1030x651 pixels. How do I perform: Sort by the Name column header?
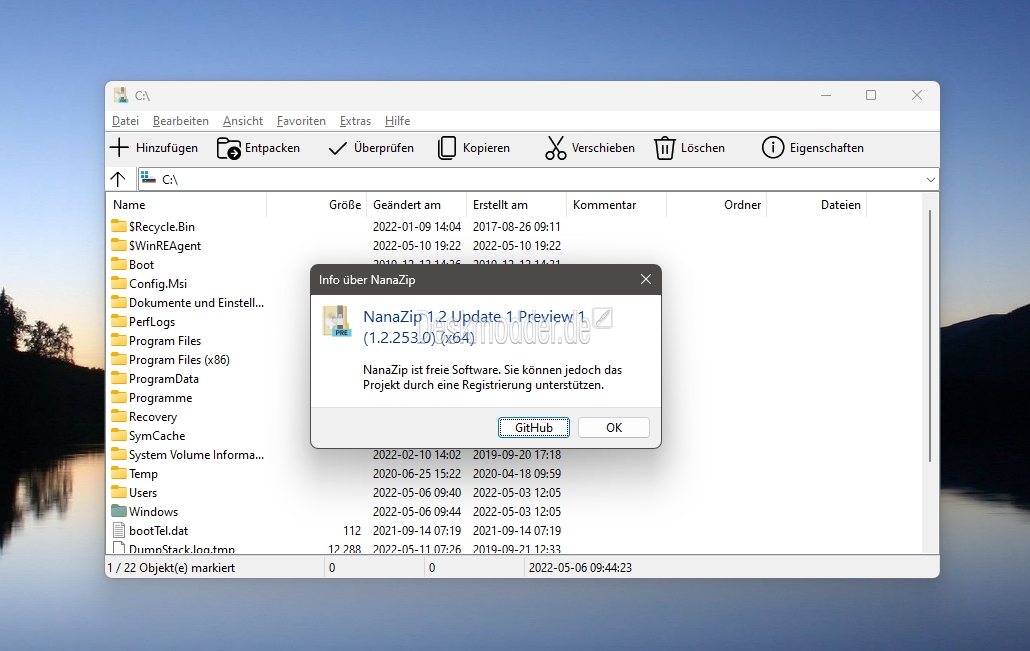187,205
